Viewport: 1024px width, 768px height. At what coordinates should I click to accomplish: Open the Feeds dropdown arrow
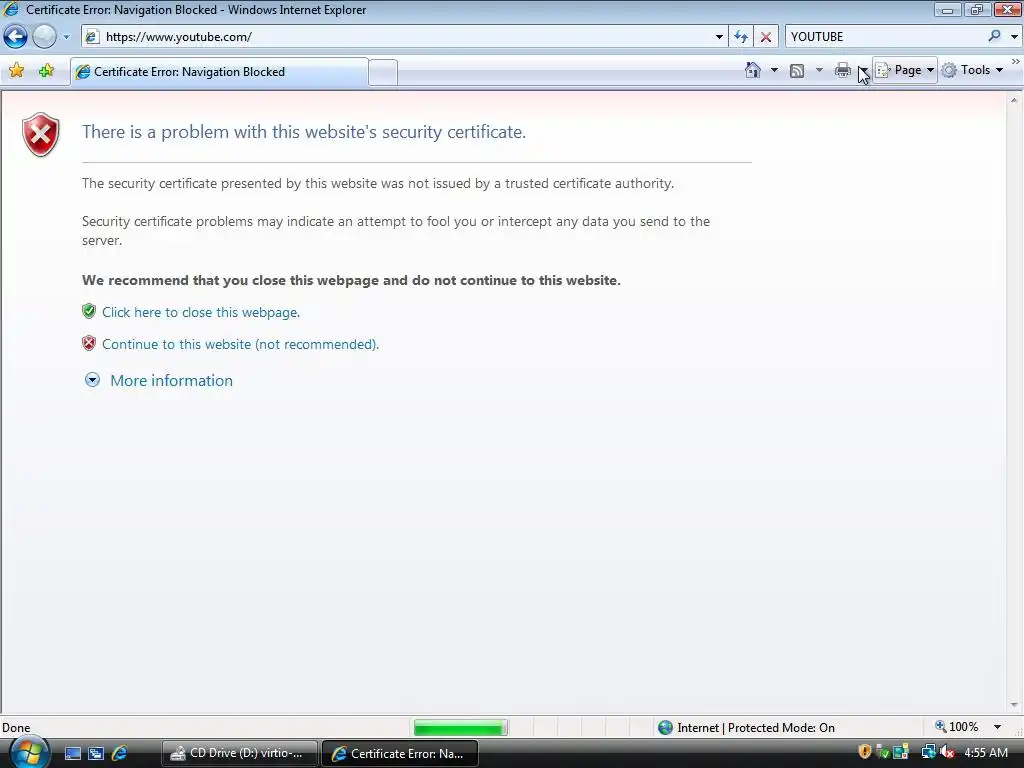[x=819, y=70]
